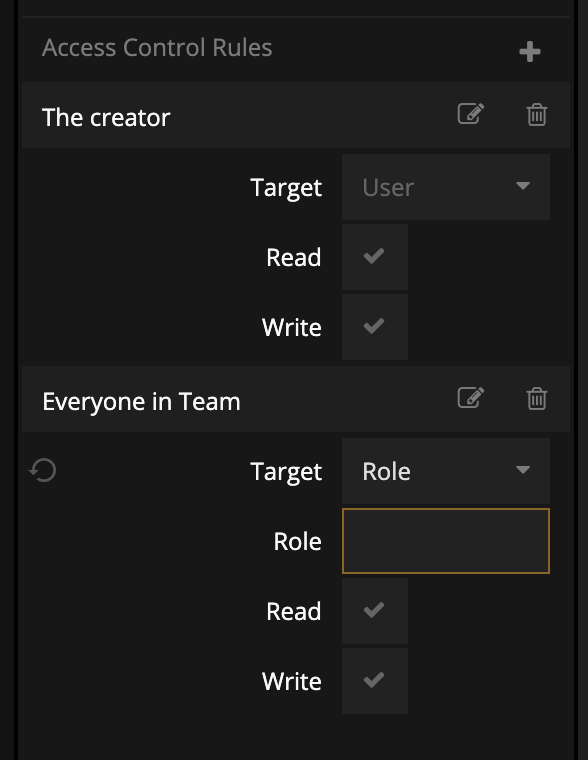
Task: Delete 'Everyone in Team' rule
Action: [x=537, y=398]
